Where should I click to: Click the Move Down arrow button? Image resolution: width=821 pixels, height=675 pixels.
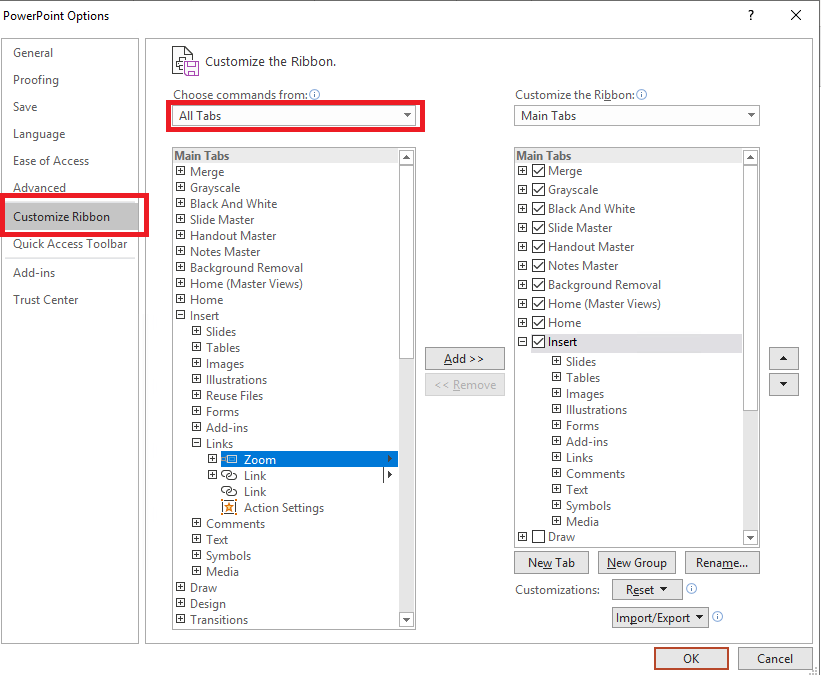coord(783,384)
